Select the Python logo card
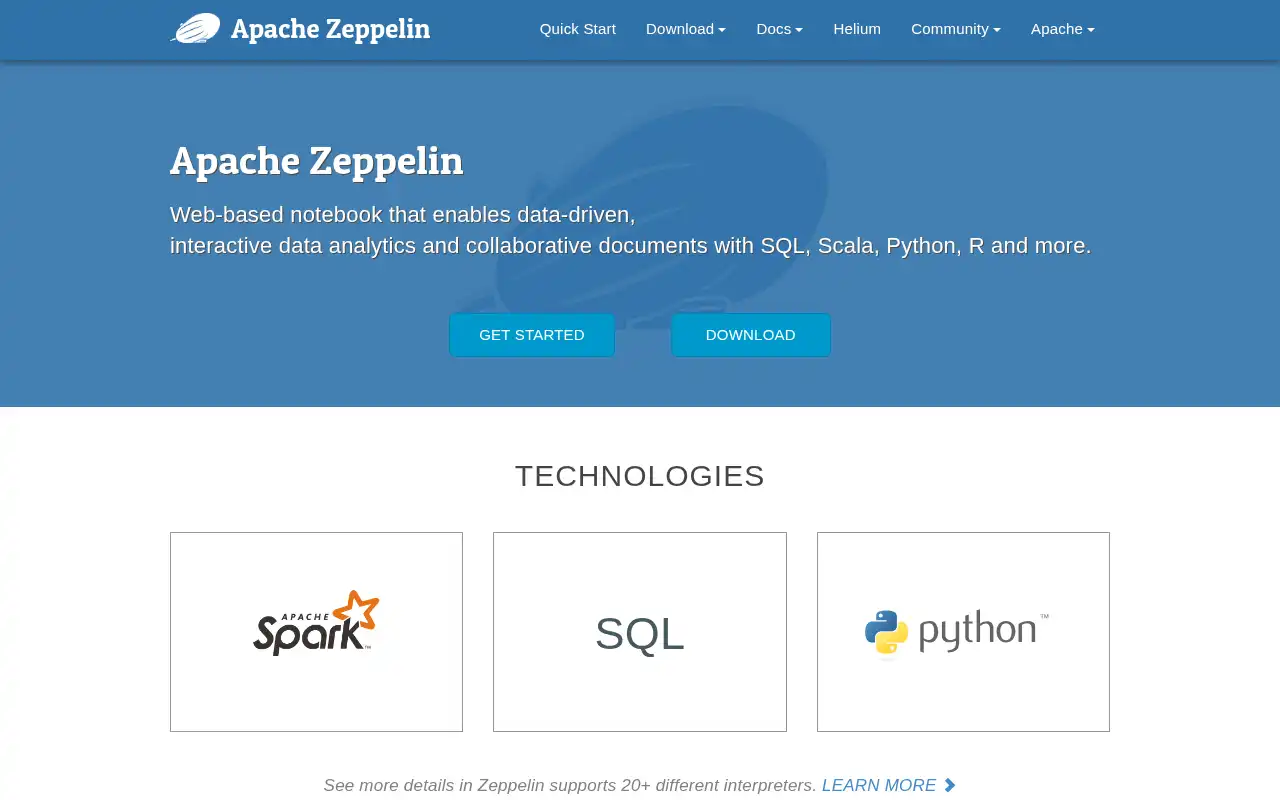 click(963, 632)
